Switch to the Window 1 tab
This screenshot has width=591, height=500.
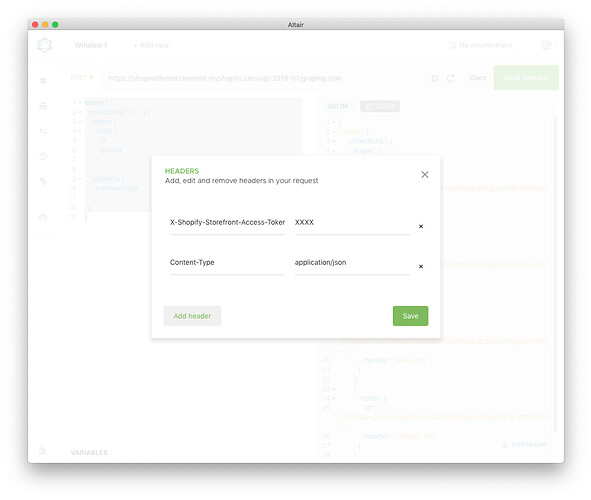pos(91,45)
